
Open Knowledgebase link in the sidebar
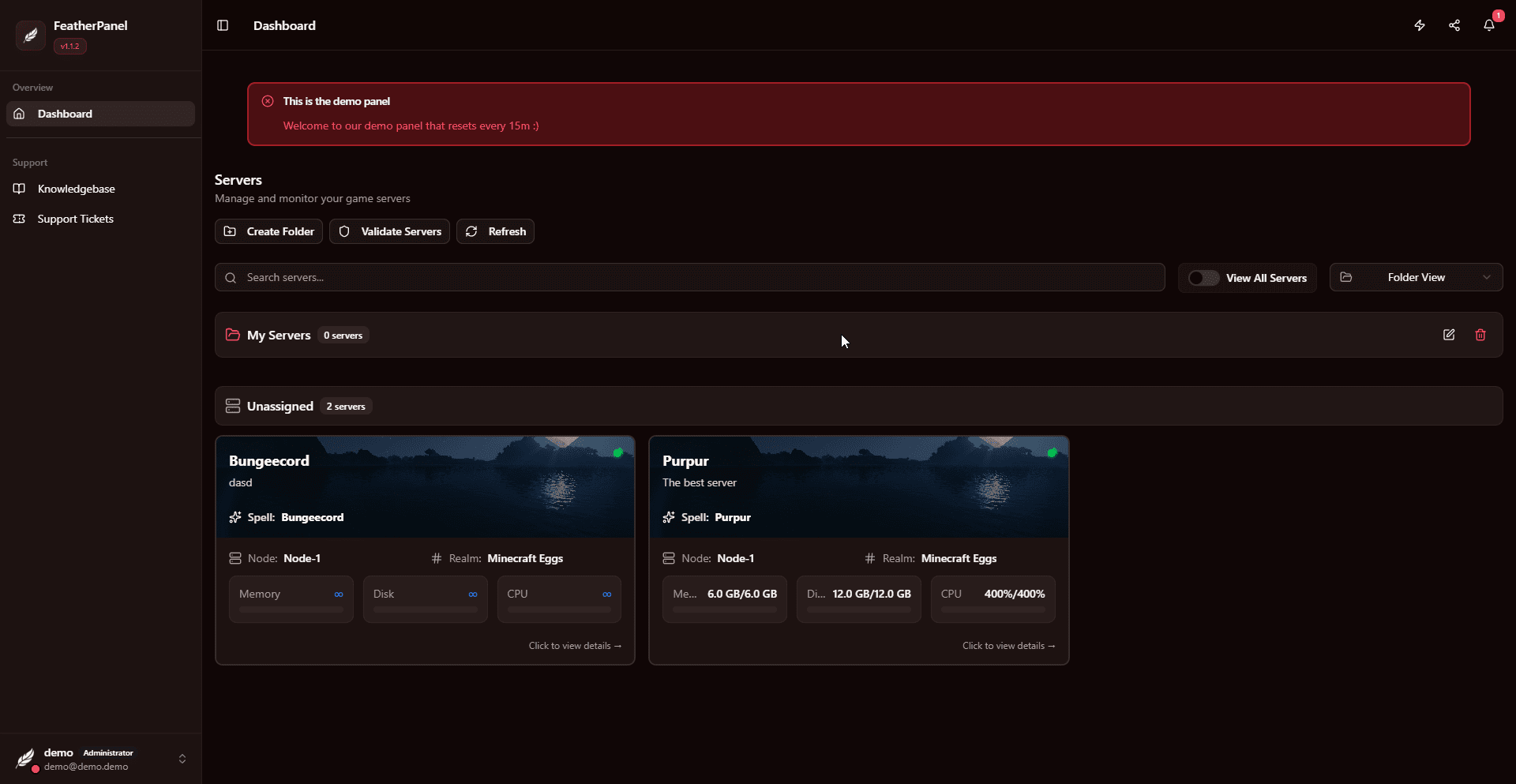click(76, 189)
